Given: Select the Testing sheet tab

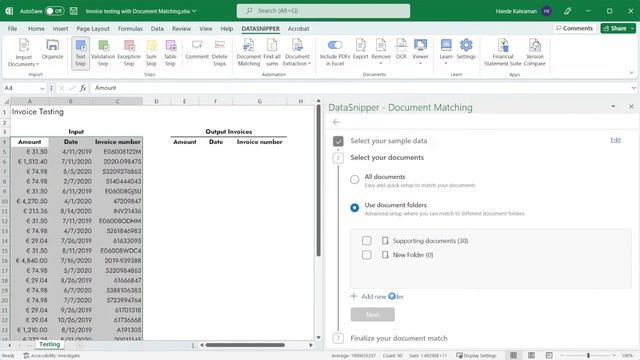Looking at the screenshot, I should click(49, 344).
